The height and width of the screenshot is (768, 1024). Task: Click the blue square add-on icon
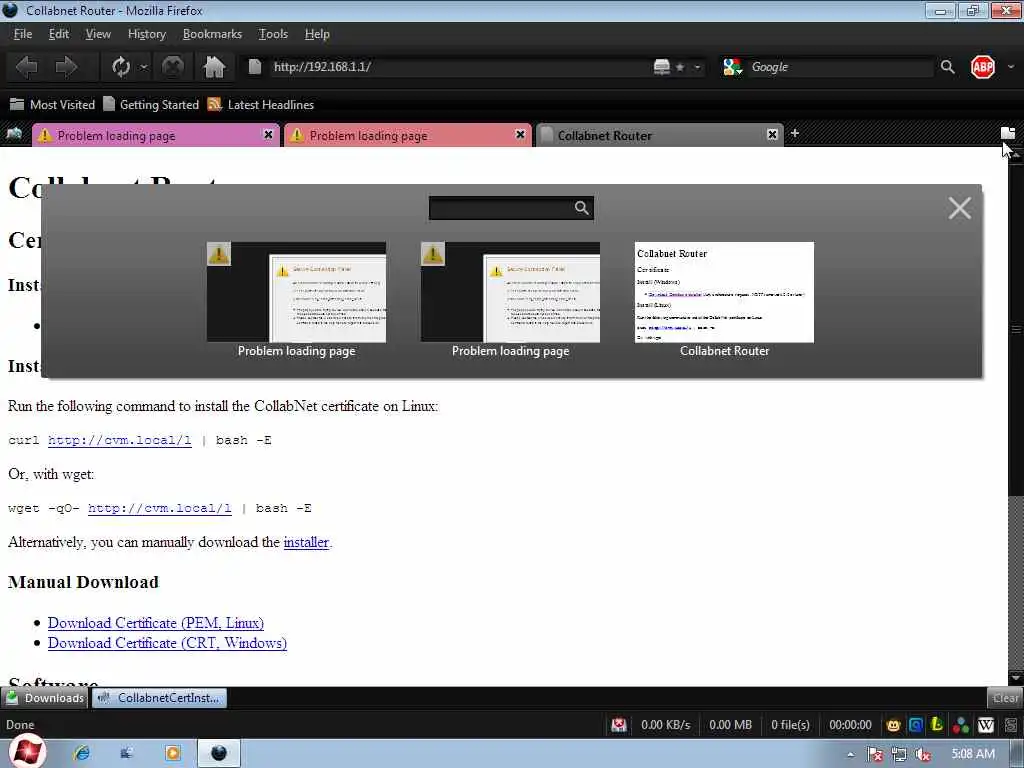(916, 725)
